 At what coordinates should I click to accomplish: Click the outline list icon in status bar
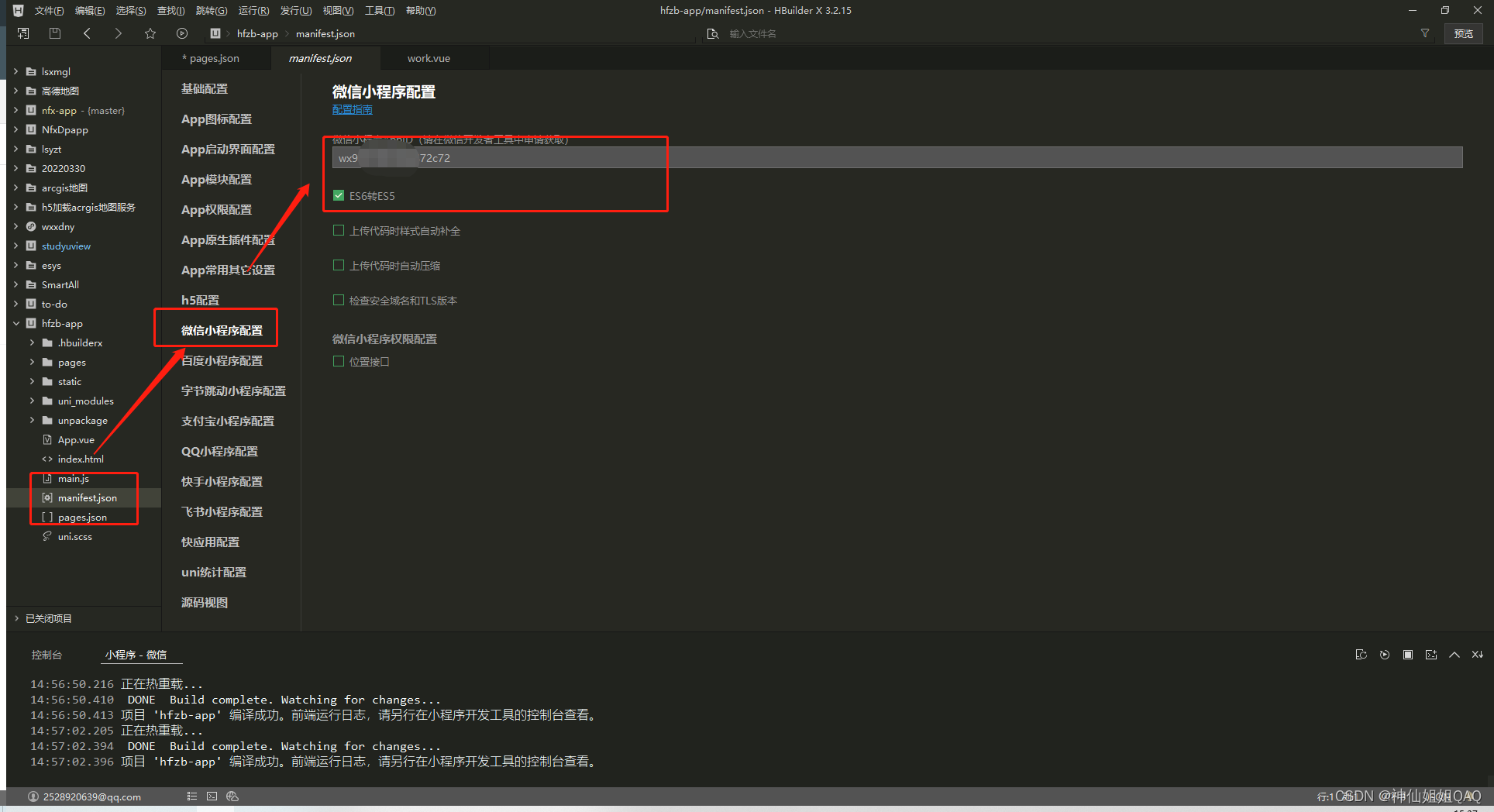pyautogui.click(x=191, y=797)
